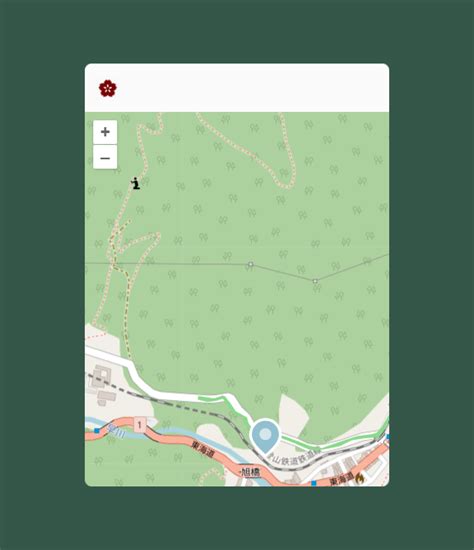This screenshot has width=474, height=550.
Task: Click the empty white header bar
Action: click(237, 88)
